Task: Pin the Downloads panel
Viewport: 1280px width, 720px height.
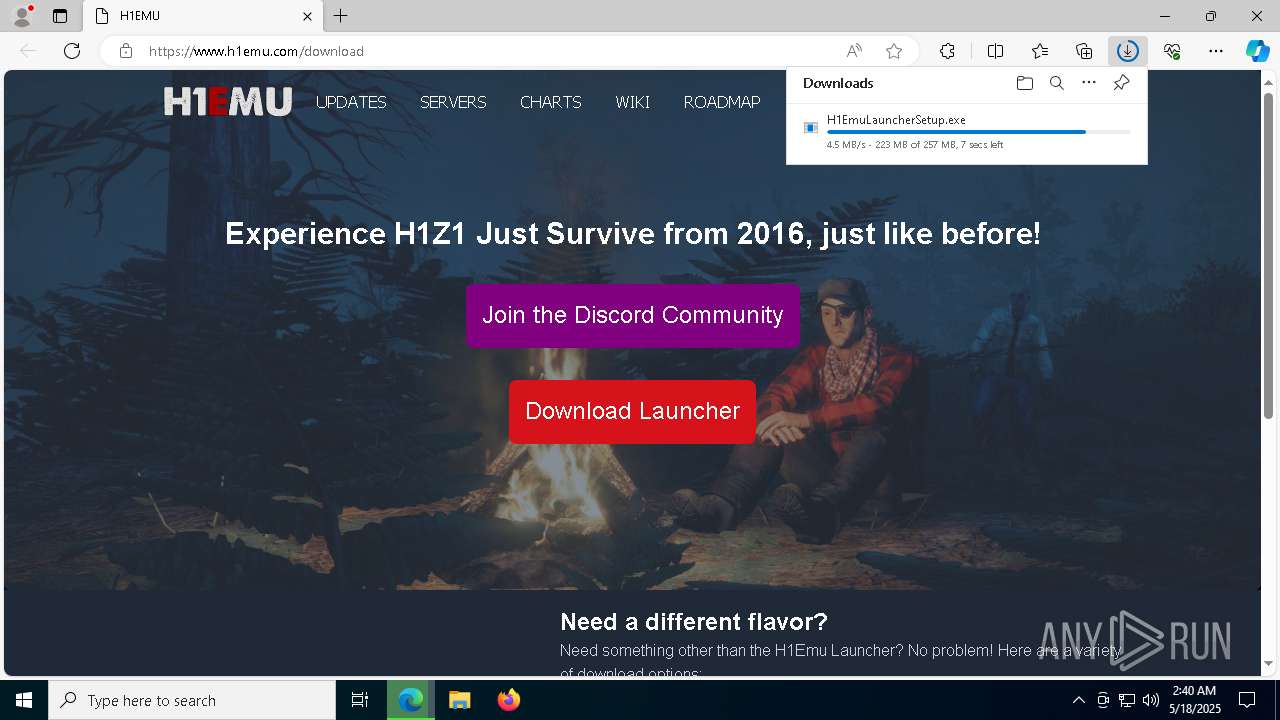Action: pos(1121,83)
